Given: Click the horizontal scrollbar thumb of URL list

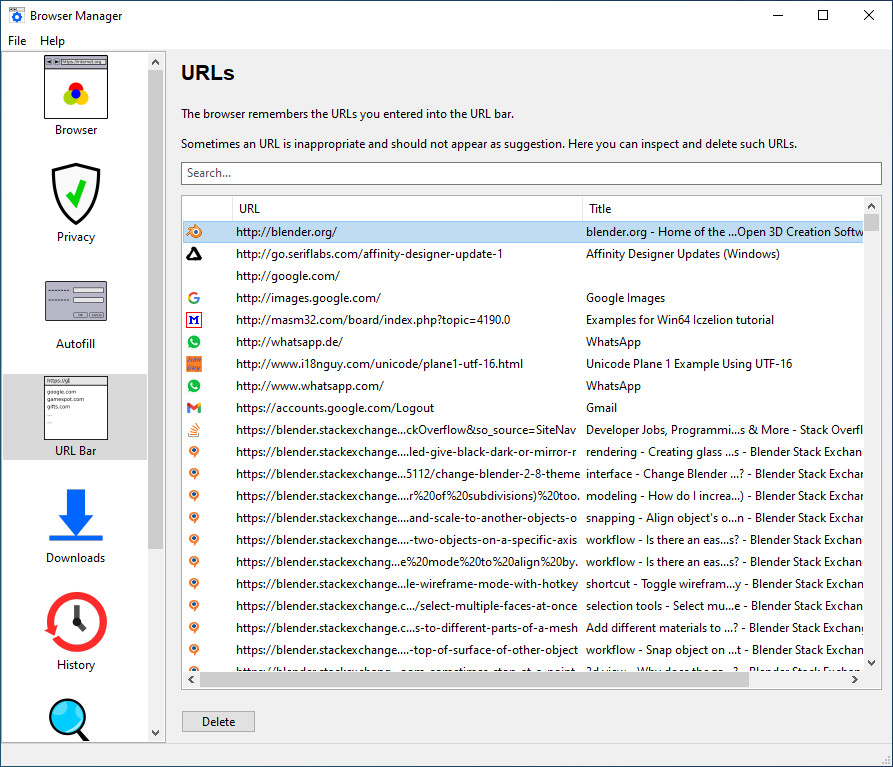Looking at the screenshot, I should coord(474,679).
